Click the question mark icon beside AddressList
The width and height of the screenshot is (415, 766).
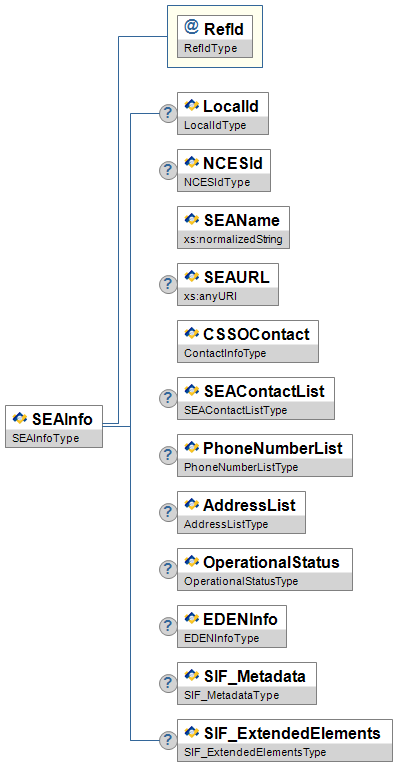point(168,512)
